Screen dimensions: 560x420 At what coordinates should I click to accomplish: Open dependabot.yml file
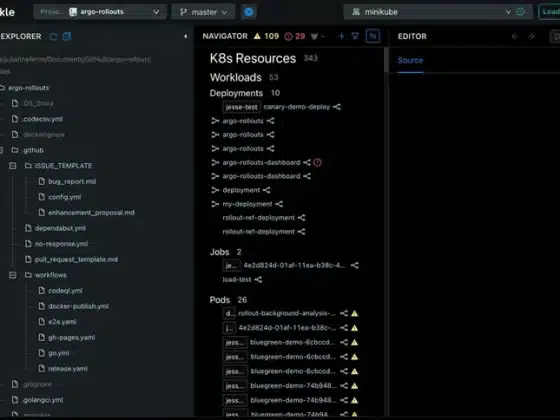tap(60, 228)
